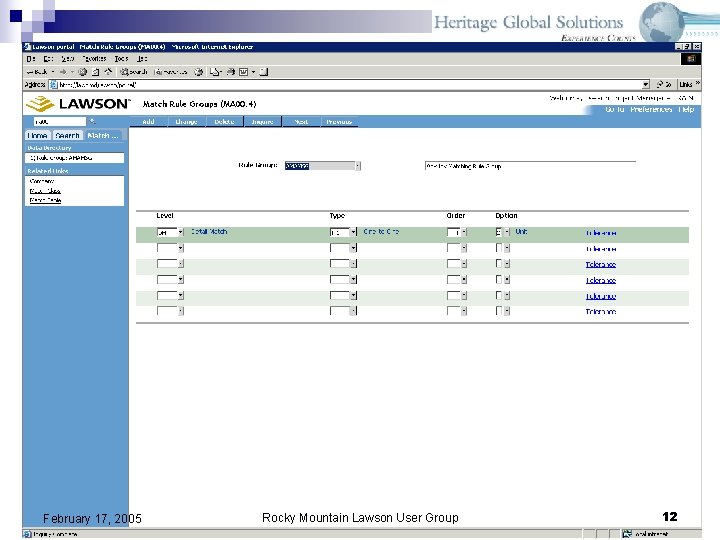Viewport: 720px width, 540px height.
Task: Click the rule group description field
Action: pyautogui.click(x=530, y=166)
